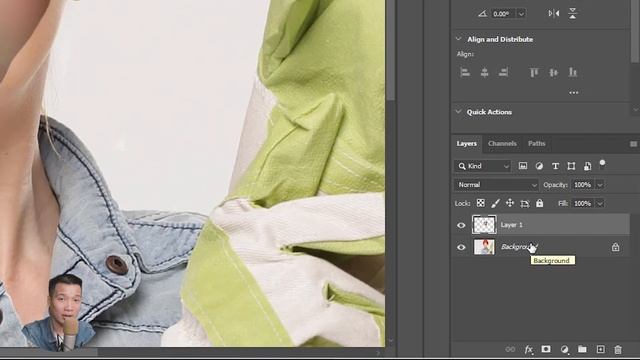Edit the rotation angle 0.00° field
This screenshot has height=360, width=640.
click(x=503, y=14)
